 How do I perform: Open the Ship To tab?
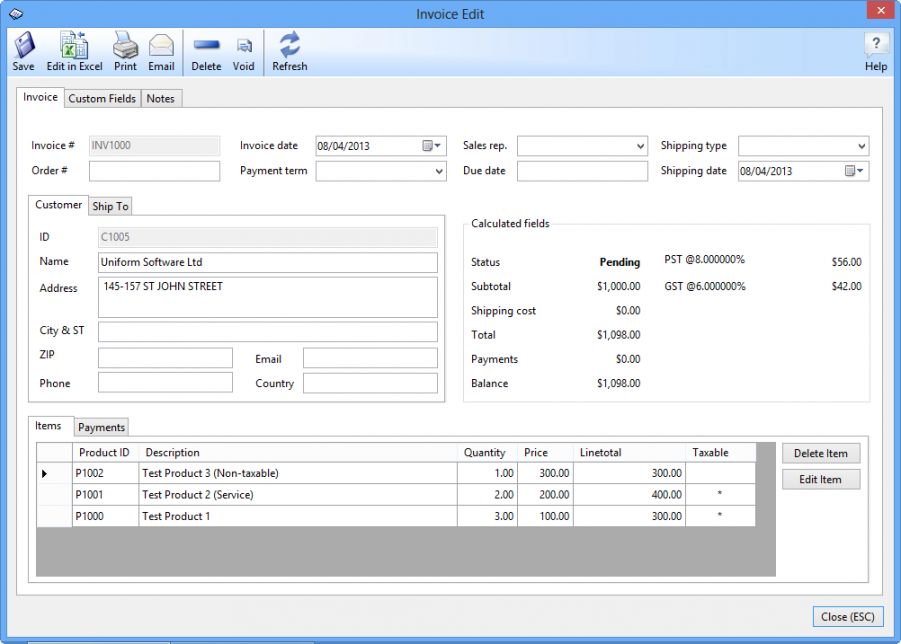coord(110,206)
